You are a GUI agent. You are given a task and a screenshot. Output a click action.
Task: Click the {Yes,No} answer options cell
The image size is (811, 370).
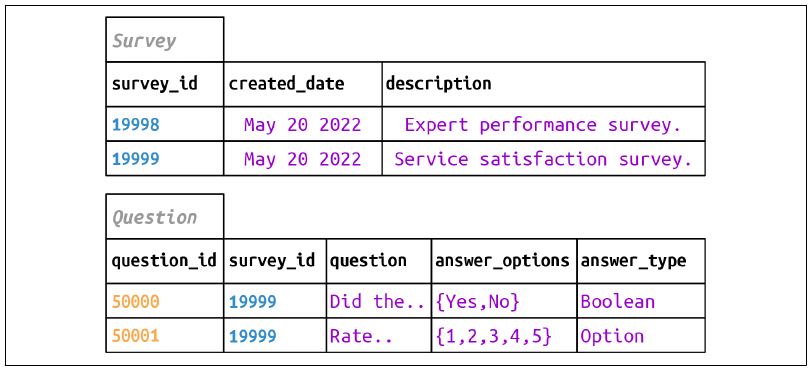coord(504,301)
